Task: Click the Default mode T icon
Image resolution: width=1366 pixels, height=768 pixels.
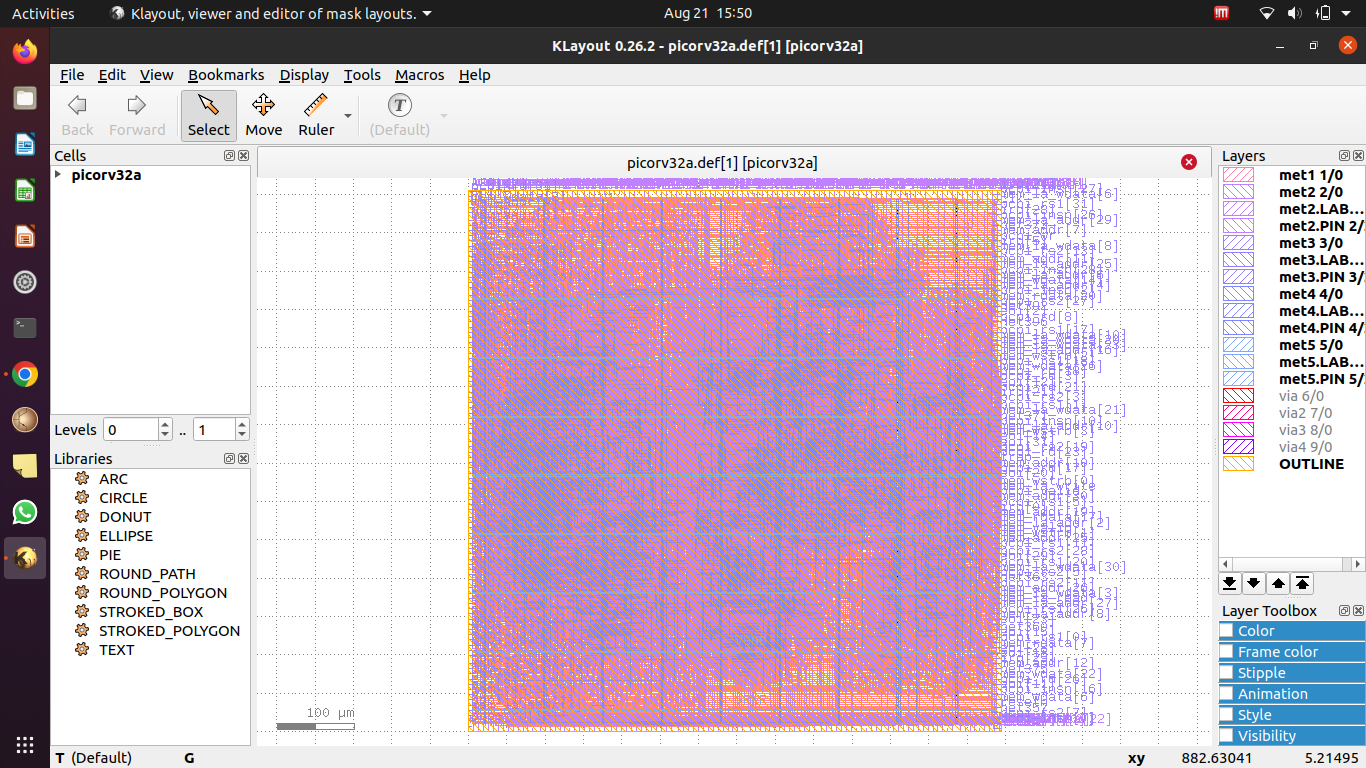Action: 399,104
